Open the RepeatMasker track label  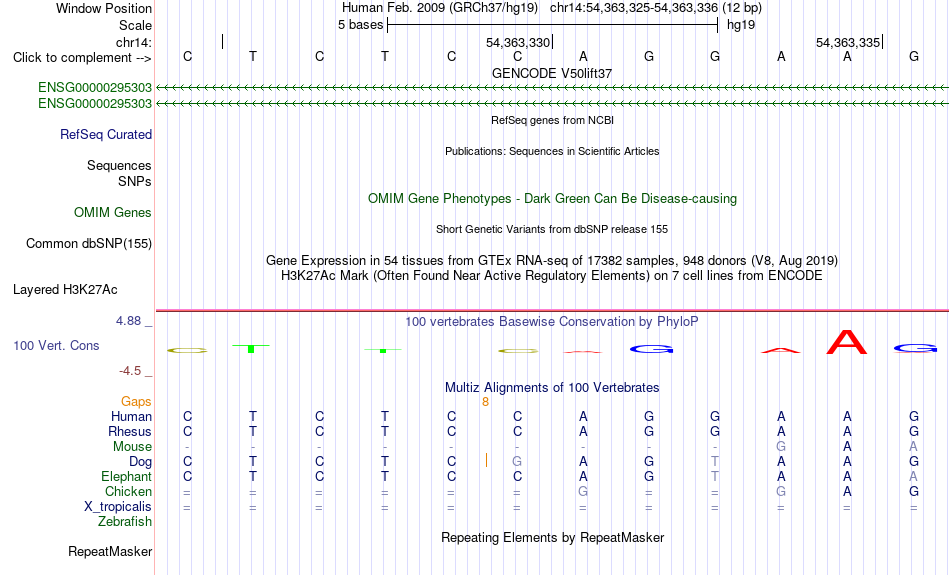pos(110,551)
